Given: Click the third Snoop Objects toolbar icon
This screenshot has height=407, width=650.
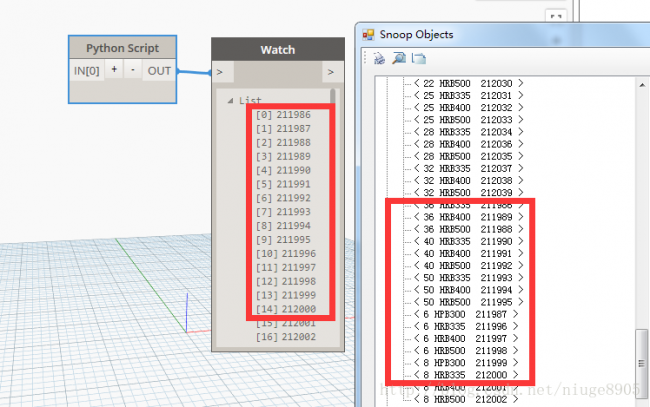Looking at the screenshot, I should pyautogui.click(x=418, y=59).
